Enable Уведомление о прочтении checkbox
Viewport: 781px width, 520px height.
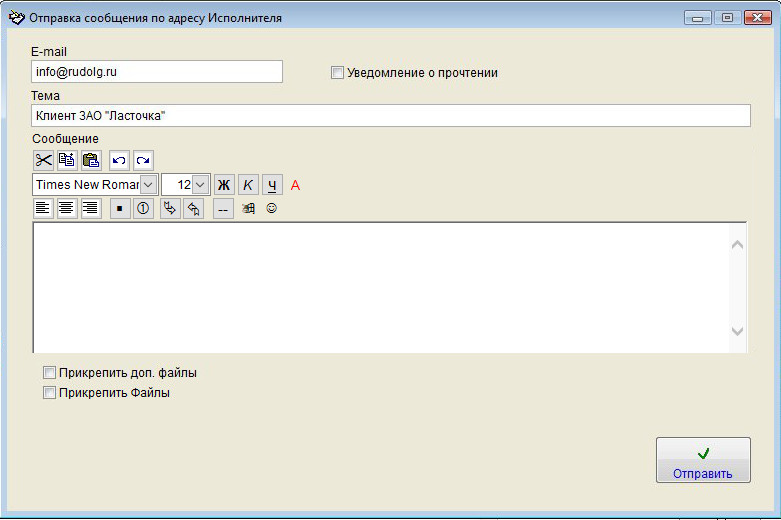coord(337,73)
